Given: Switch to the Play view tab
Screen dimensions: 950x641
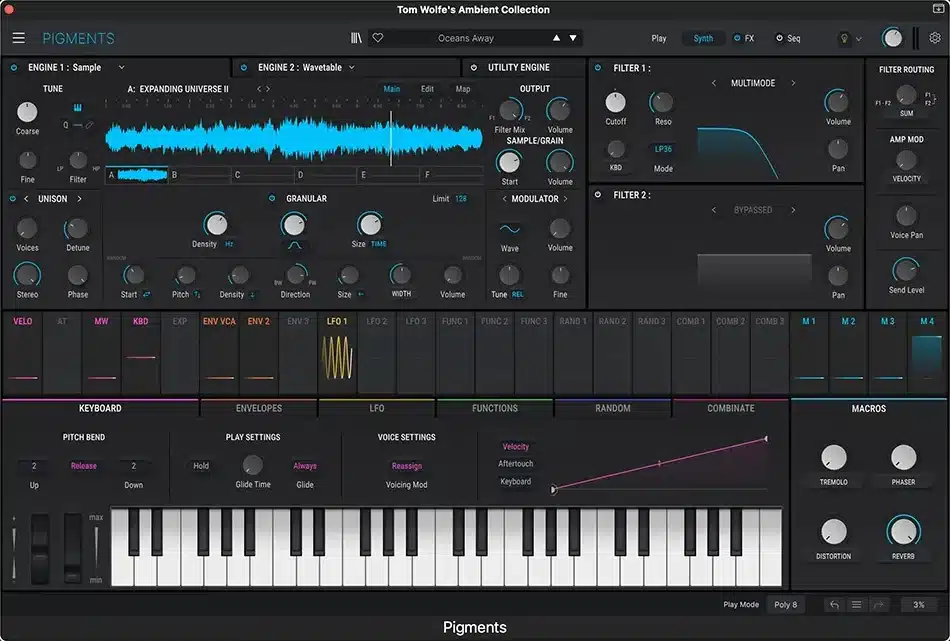Looking at the screenshot, I should (659, 38).
